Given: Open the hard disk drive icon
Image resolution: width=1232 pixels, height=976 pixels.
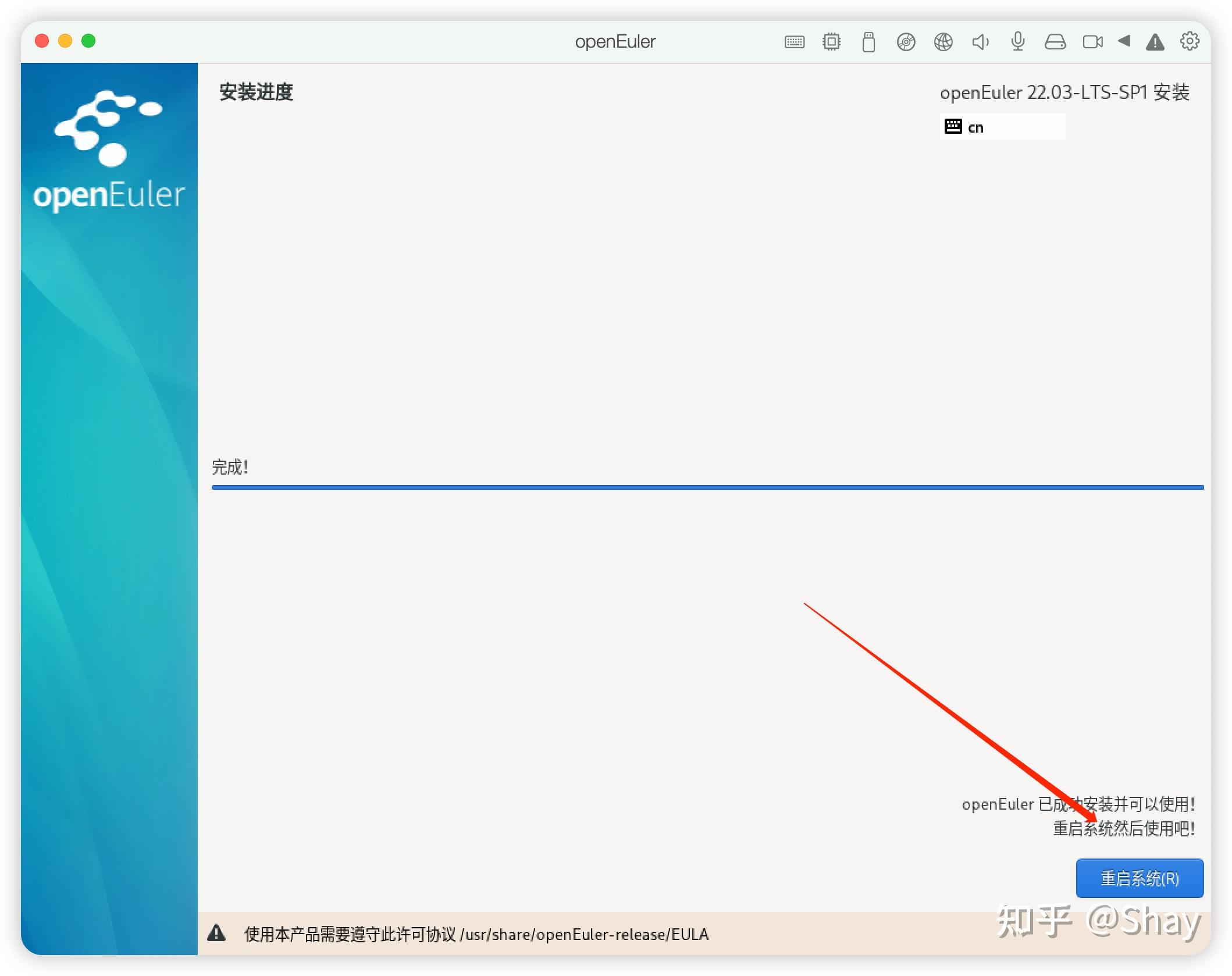Looking at the screenshot, I should coord(1055,42).
